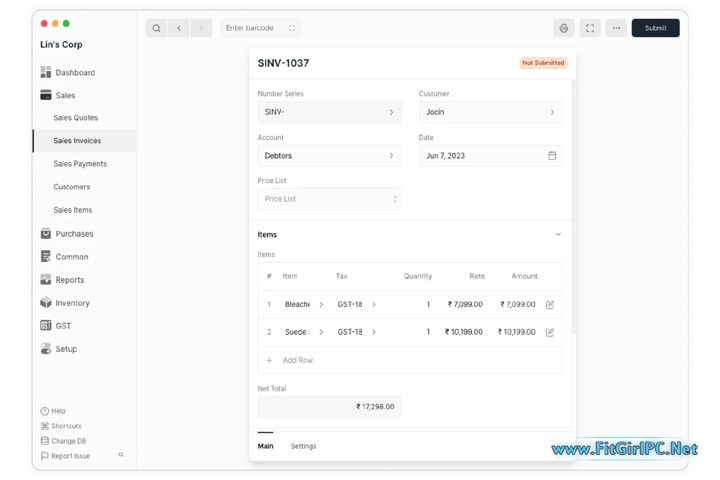The image size is (720, 480).
Task: Click the fullscreen expand icon
Action: [590, 28]
